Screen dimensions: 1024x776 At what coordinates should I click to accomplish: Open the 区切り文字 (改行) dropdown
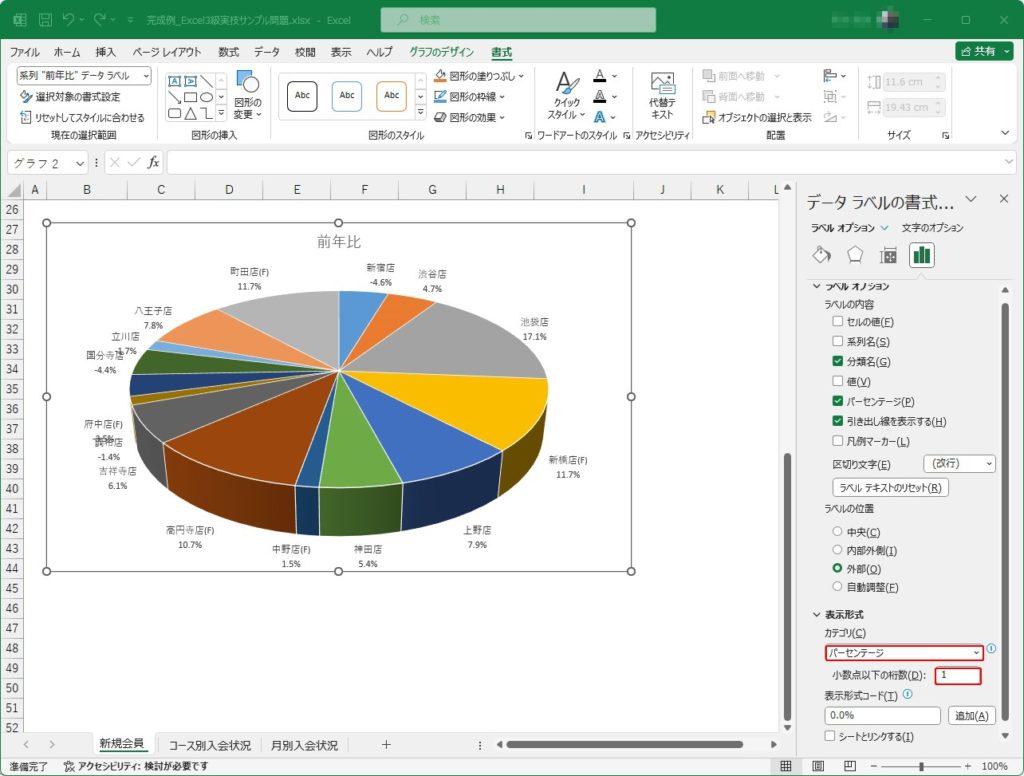(x=959, y=464)
